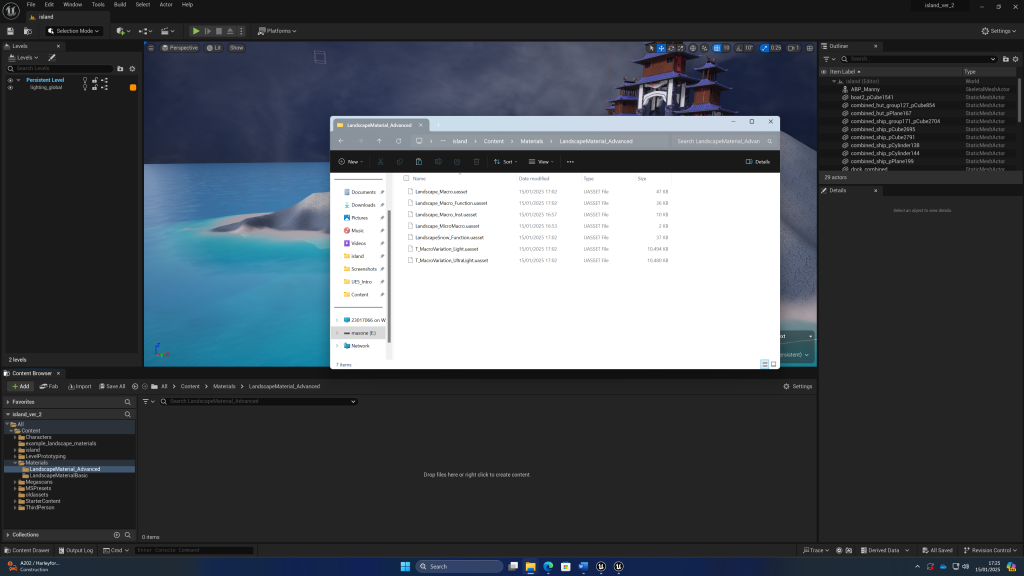This screenshot has height=576, width=1024.
Task: Open the Blueprints toolbar dropdown
Action: pos(146,31)
